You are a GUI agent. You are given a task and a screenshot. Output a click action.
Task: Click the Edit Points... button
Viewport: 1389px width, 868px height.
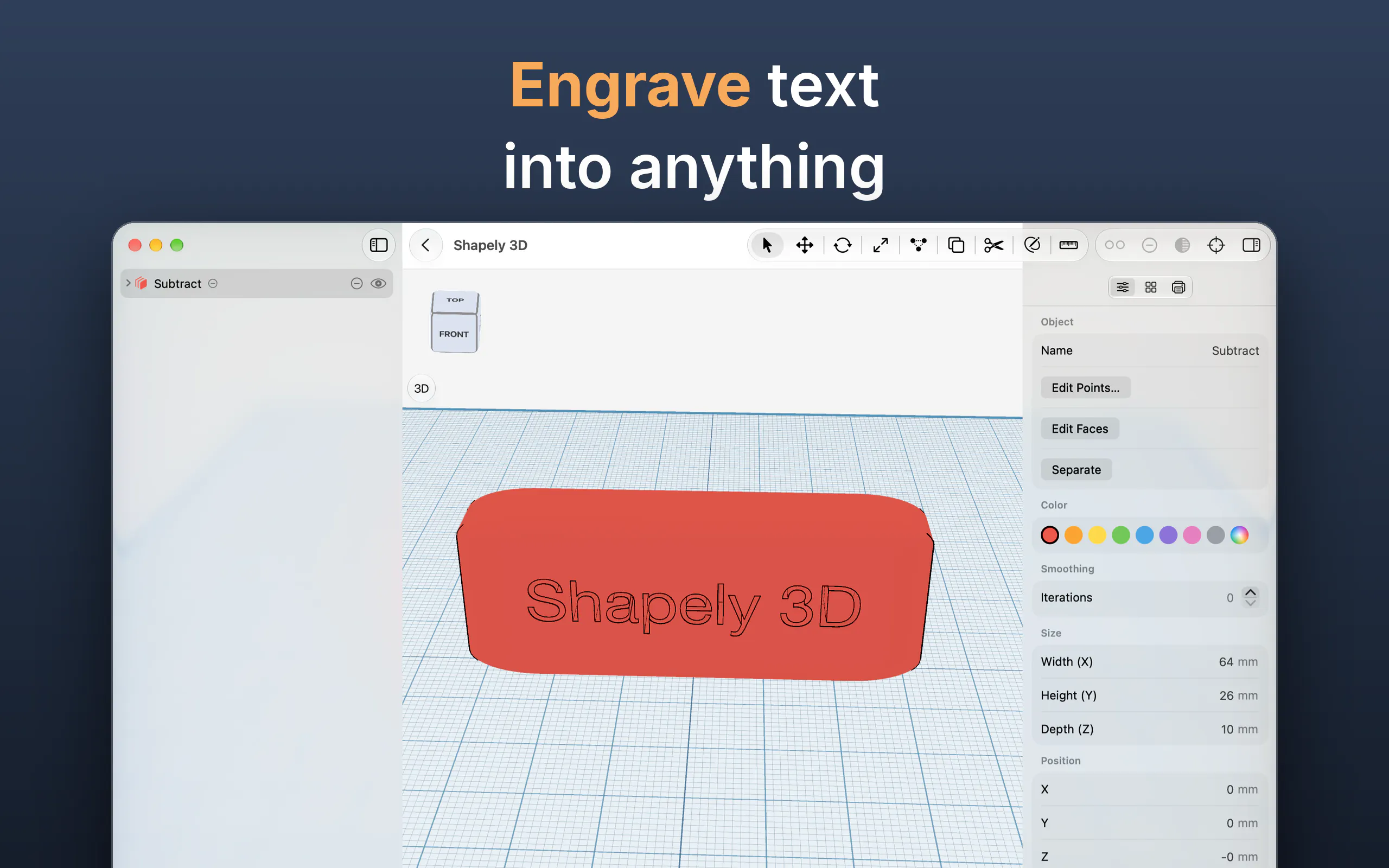coord(1085,387)
